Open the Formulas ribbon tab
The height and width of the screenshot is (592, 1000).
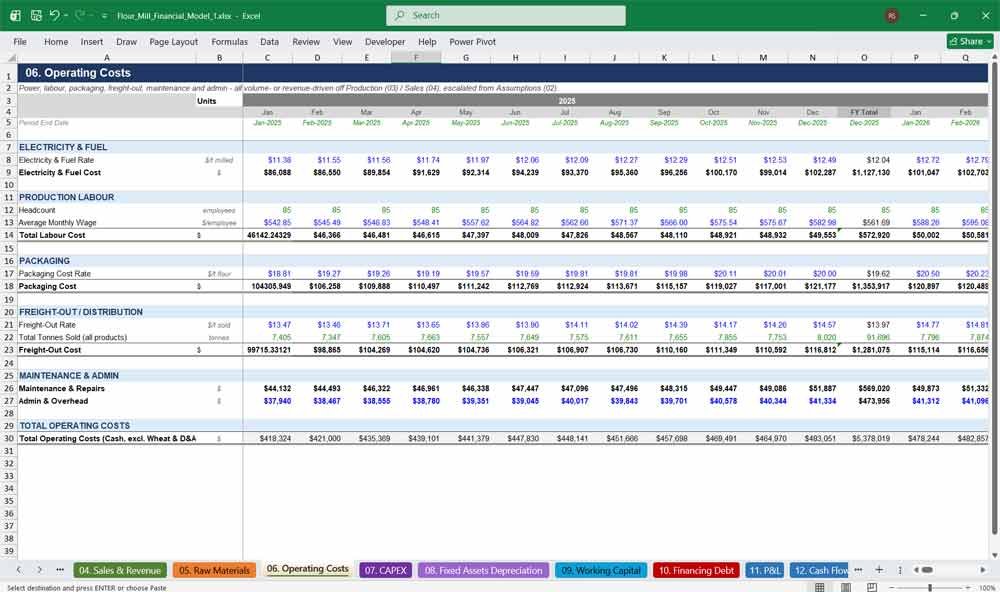[x=230, y=41]
